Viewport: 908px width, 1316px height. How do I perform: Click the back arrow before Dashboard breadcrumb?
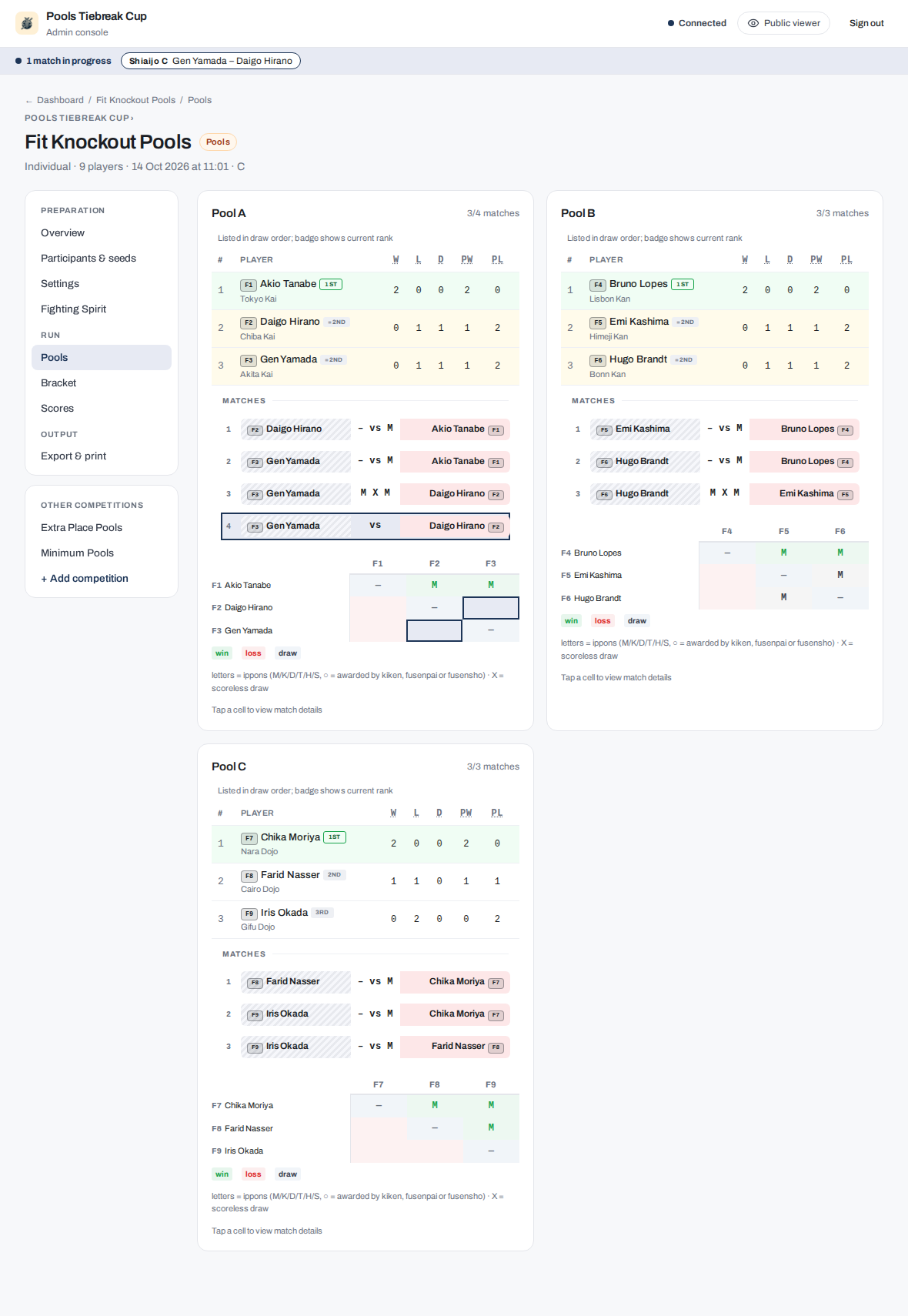click(x=28, y=101)
